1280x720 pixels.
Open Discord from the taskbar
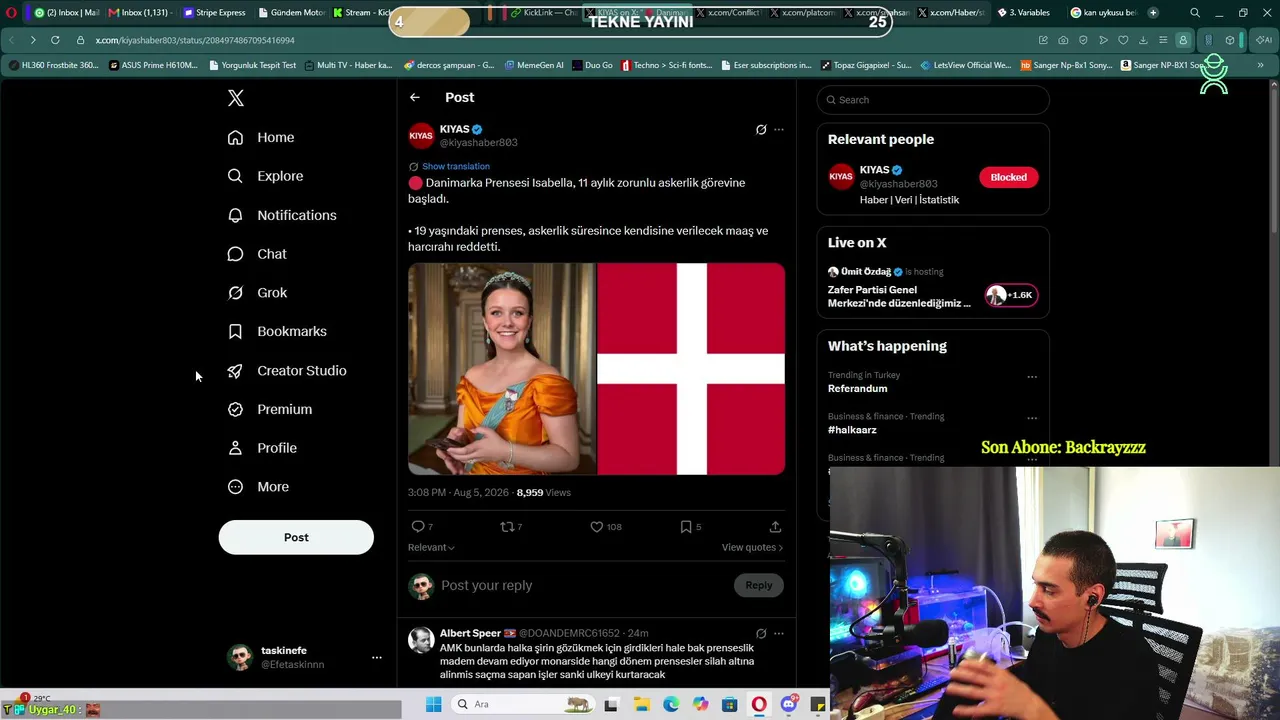pos(789,704)
